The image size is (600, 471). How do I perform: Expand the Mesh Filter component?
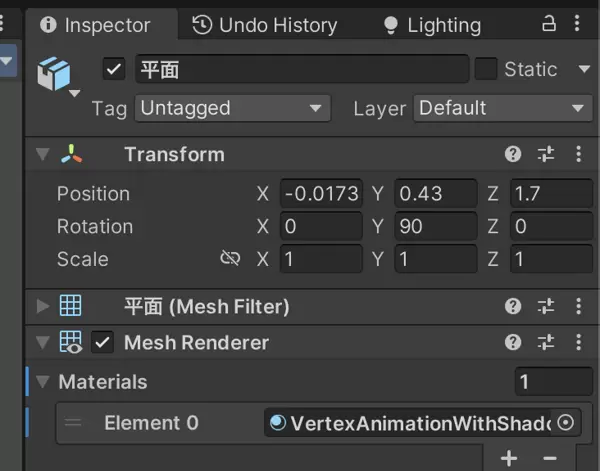[x=42, y=307]
